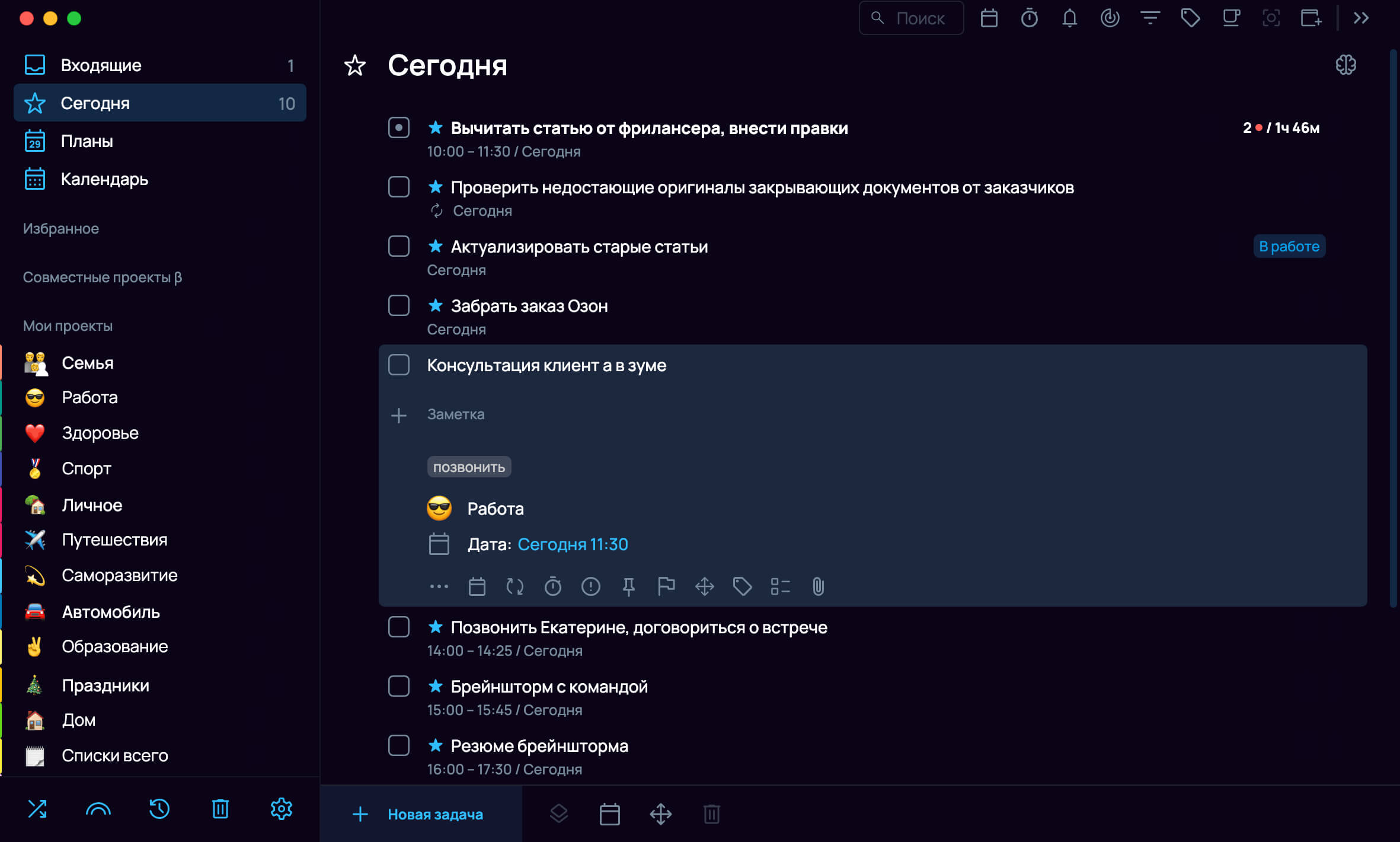Open the three-dots more menu in task editor
Viewport: 1400px width, 842px height.
439,586
